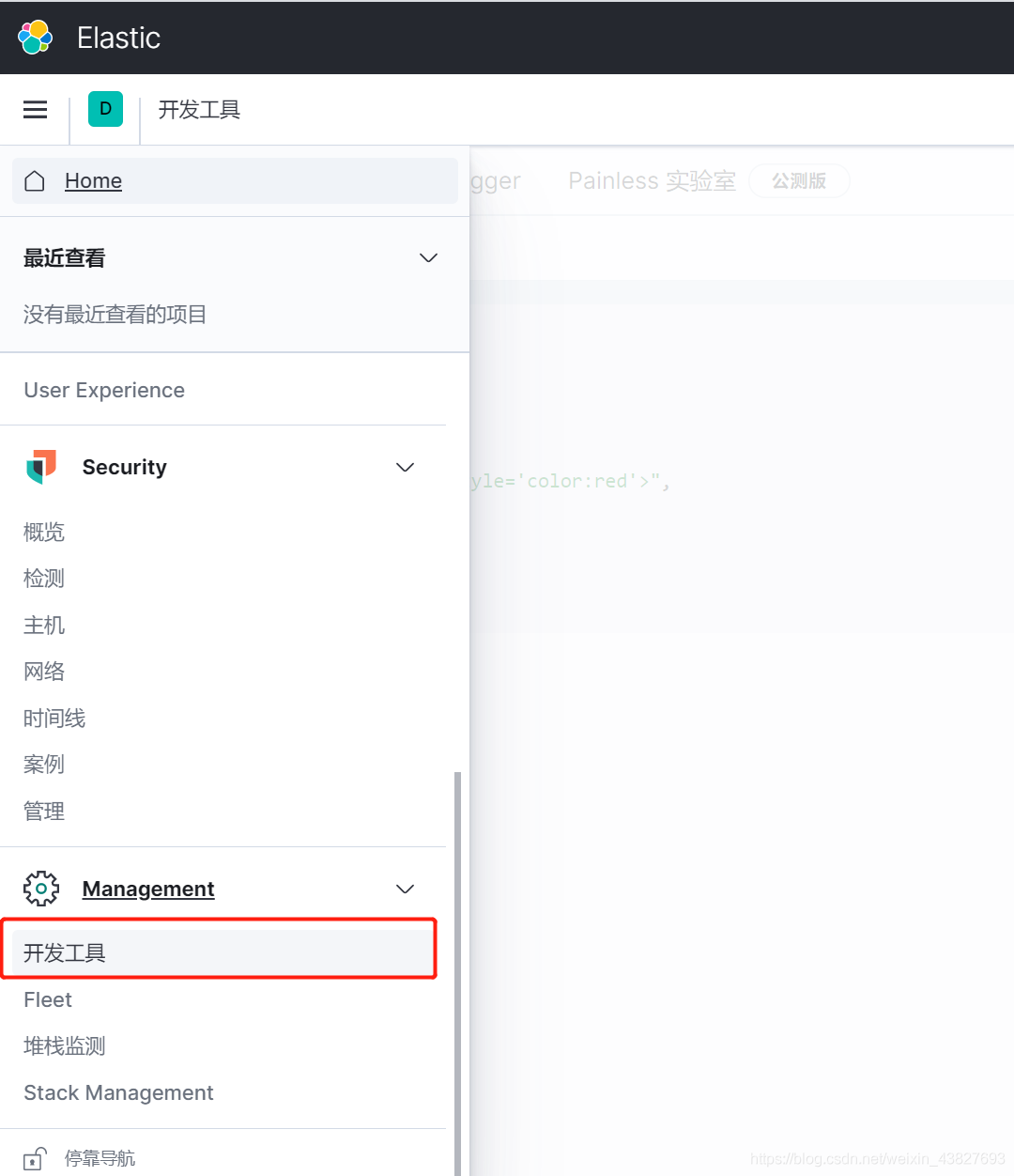This screenshot has height=1176, width=1014.
Task: Open the D space avatar
Action: [105, 109]
